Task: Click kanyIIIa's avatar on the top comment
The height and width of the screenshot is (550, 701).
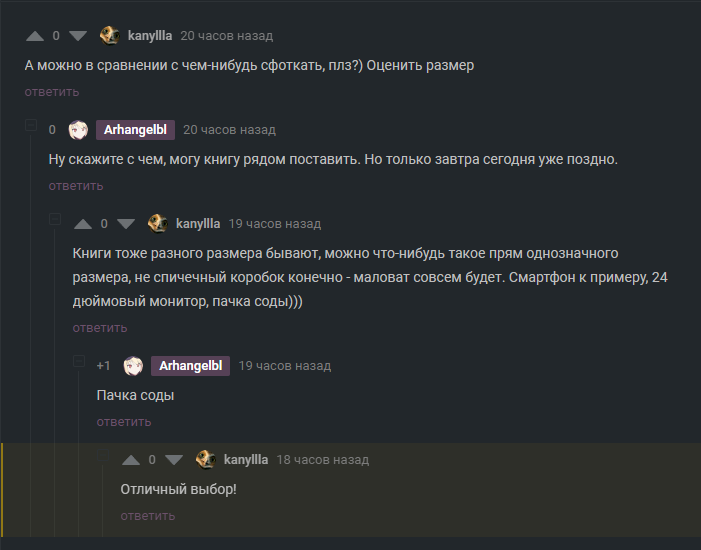Action: click(x=109, y=36)
